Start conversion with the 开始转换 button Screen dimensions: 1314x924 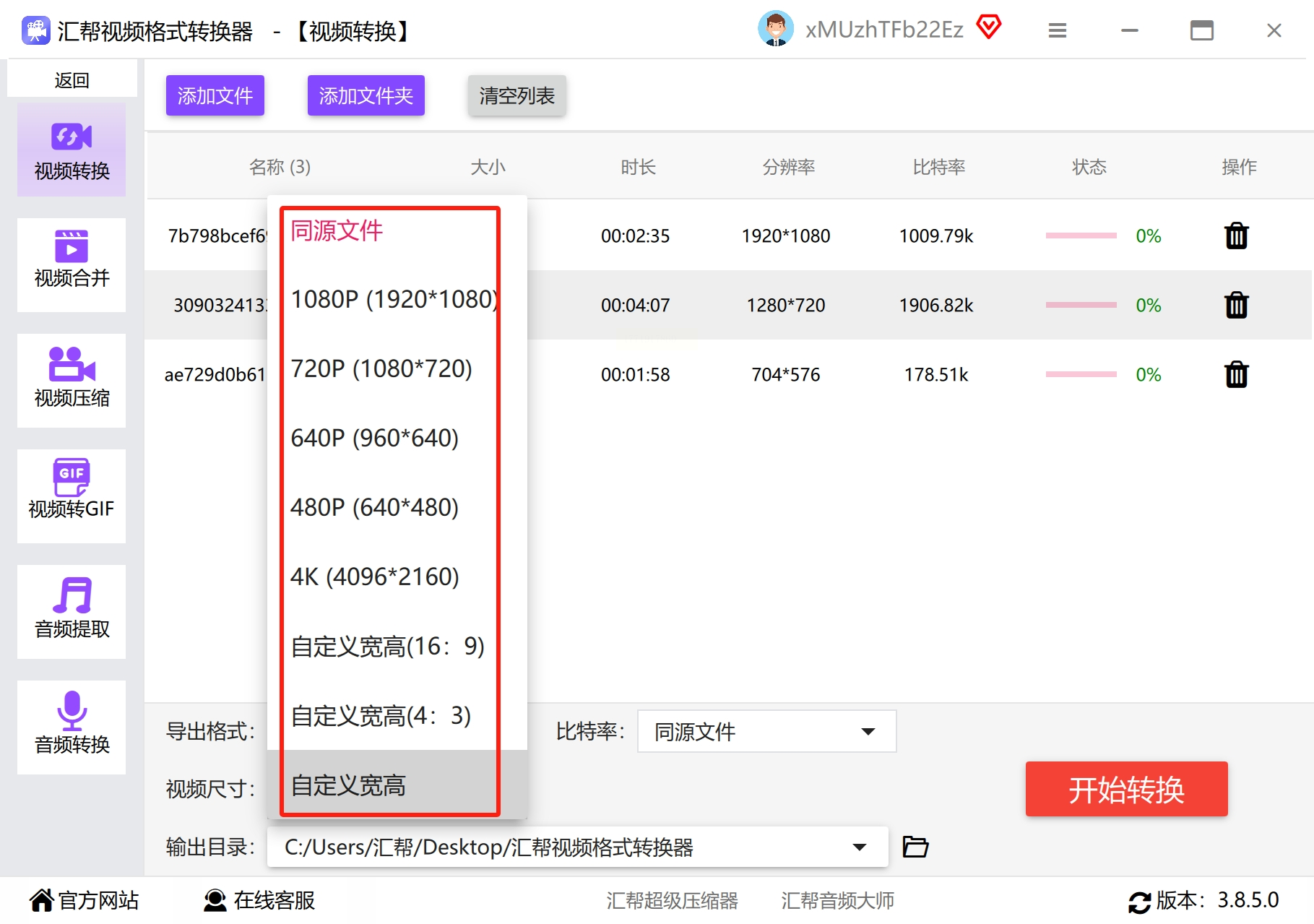(1126, 789)
